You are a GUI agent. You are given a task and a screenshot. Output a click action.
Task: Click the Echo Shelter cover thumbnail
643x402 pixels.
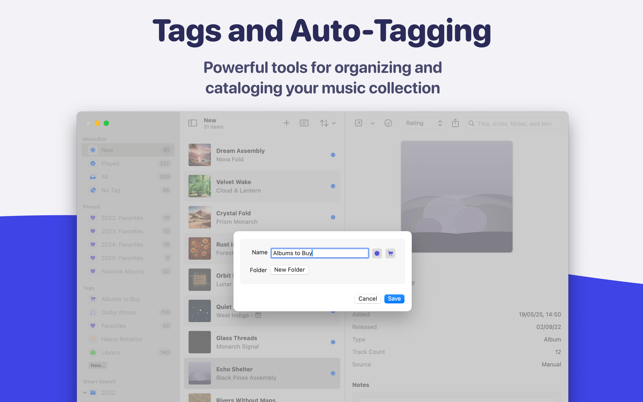pyautogui.click(x=200, y=373)
